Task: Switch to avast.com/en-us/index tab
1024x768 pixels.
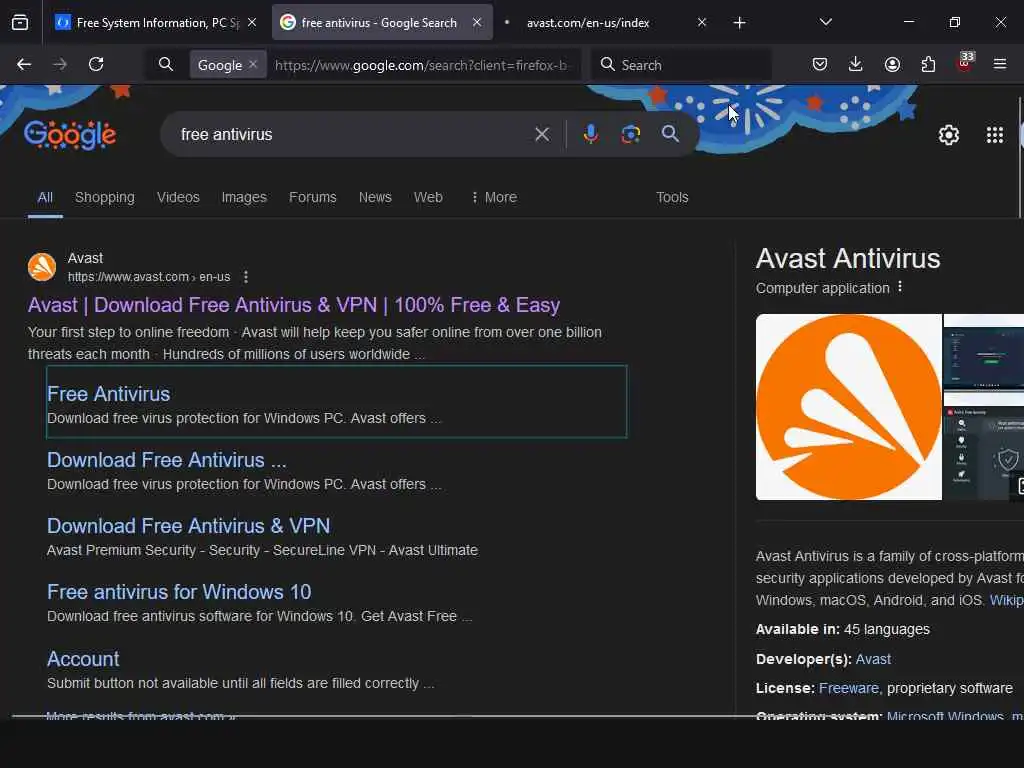Action: click(x=588, y=23)
